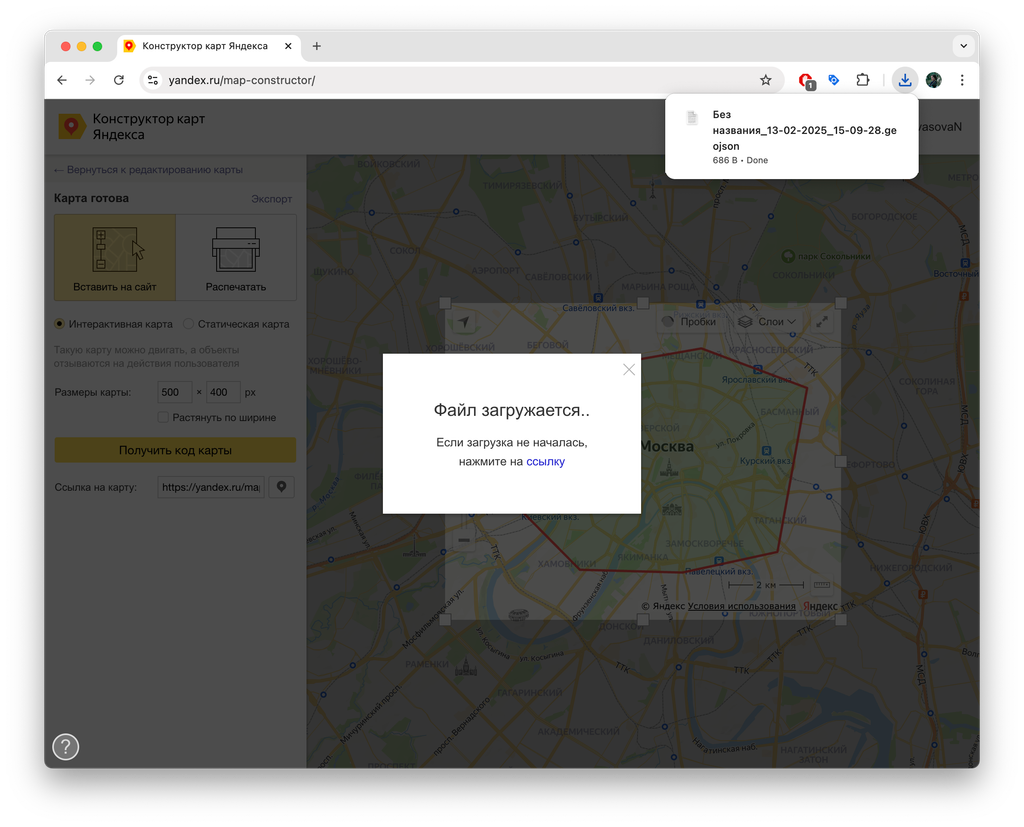Edit the map height field 400
The image size is (1024, 827).
[x=223, y=392]
